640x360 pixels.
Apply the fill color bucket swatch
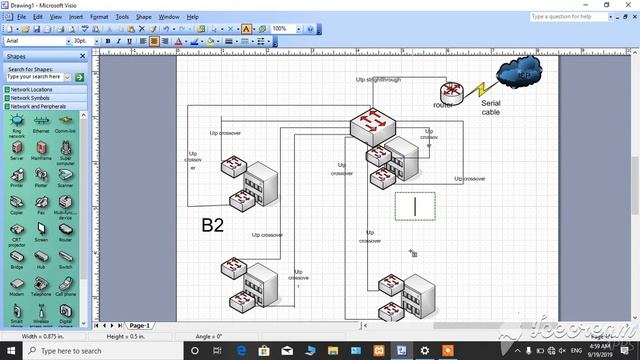point(211,41)
